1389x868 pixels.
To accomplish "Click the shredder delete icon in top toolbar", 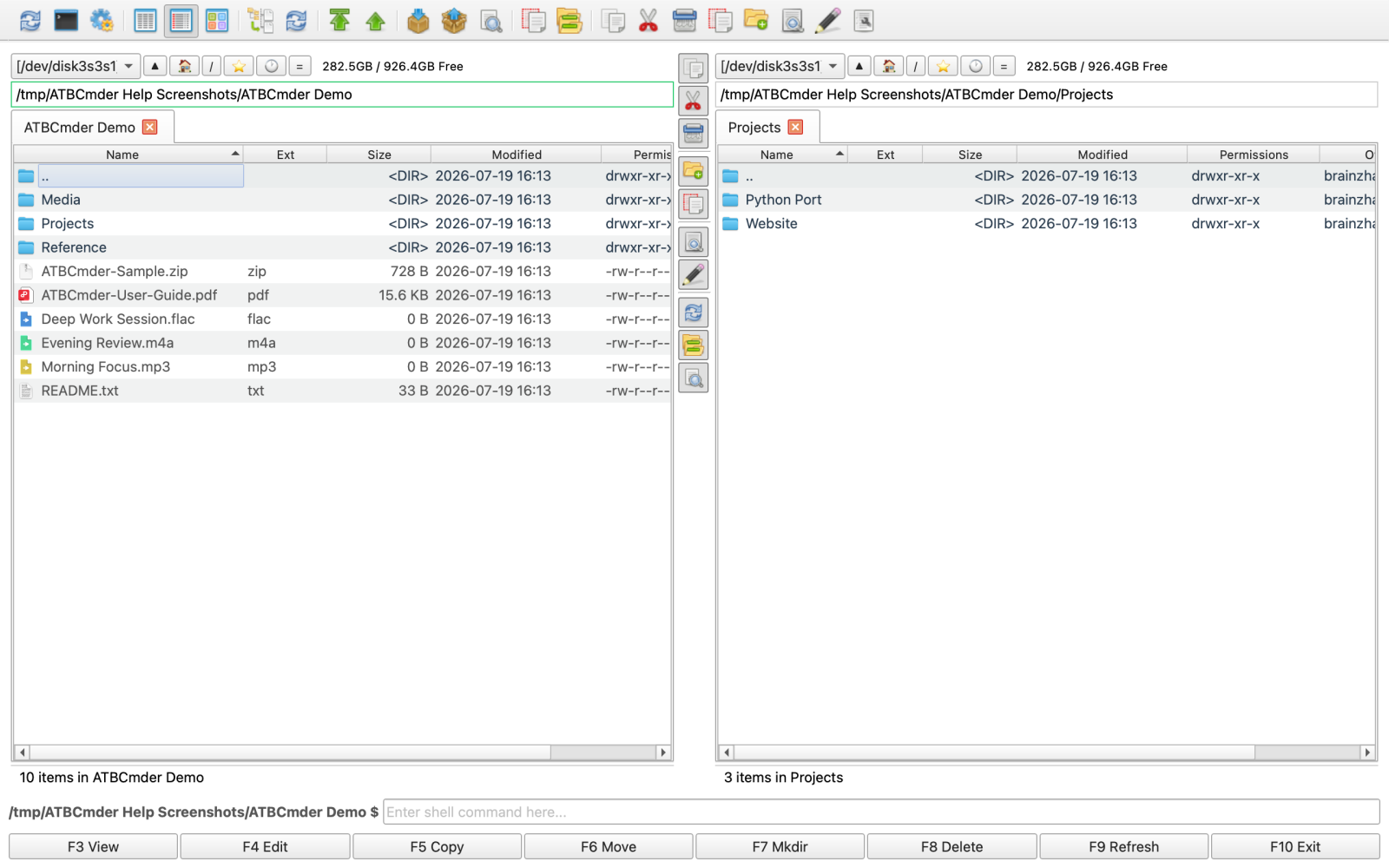I will coord(684,21).
